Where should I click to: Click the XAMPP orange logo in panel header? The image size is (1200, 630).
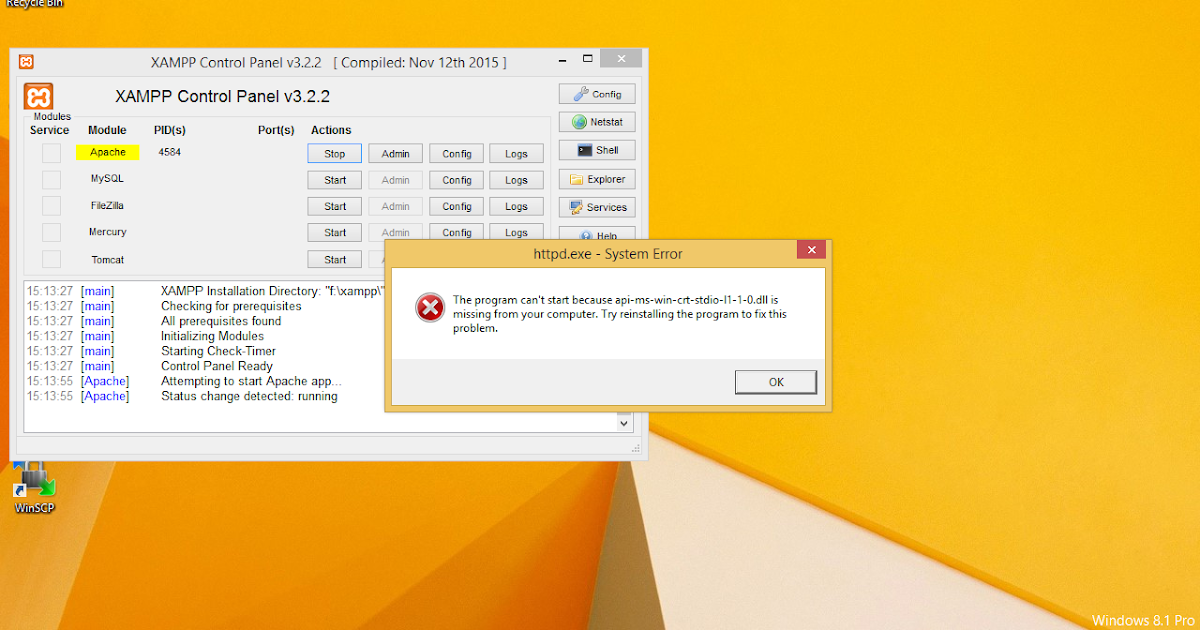point(38,97)
